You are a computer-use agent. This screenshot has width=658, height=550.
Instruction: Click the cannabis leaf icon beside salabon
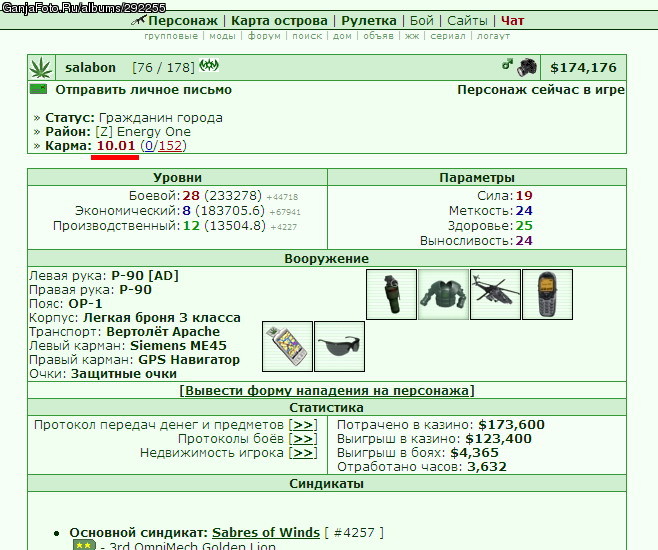tap(41, 68)
